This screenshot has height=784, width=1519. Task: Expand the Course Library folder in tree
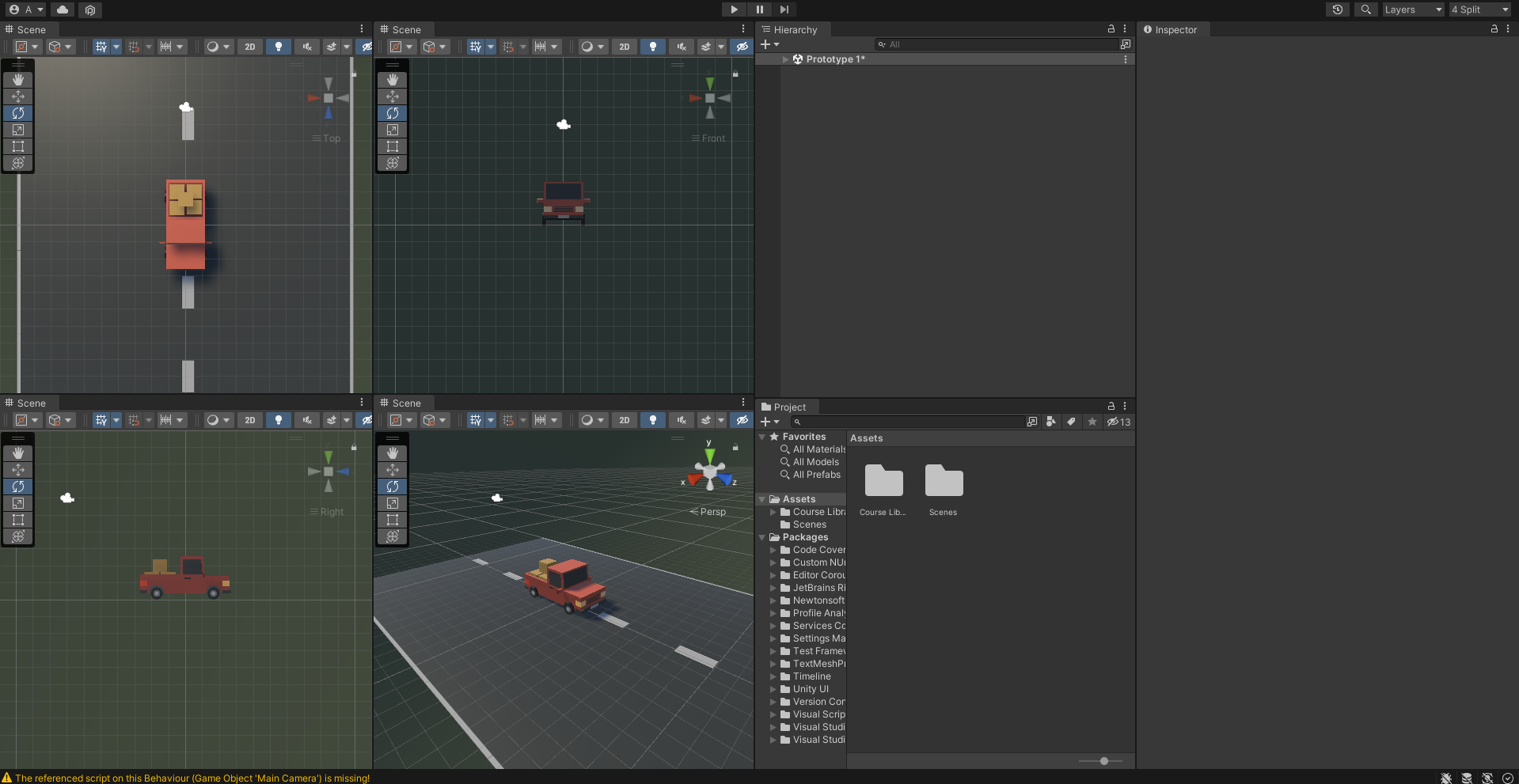[x=773, y=512]
